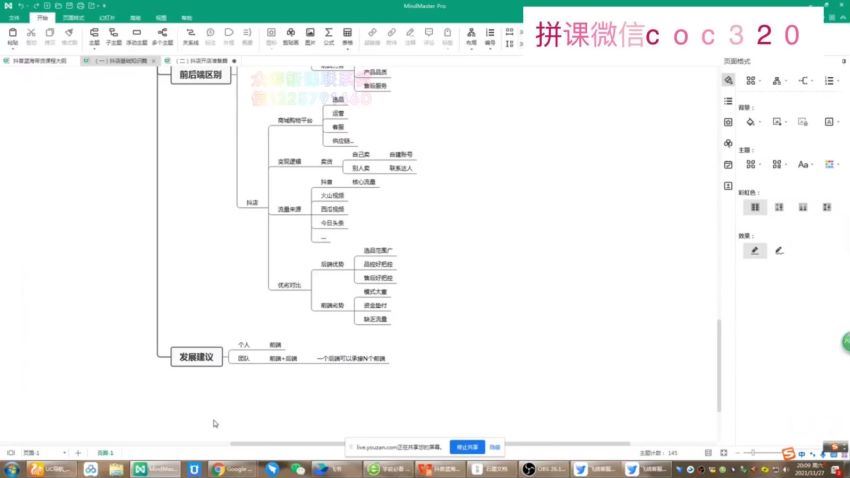The width and height of the screenshot is (850, 478).
Task: Click 隐藏 to hide the sharing notice
Action: (495, 447)
